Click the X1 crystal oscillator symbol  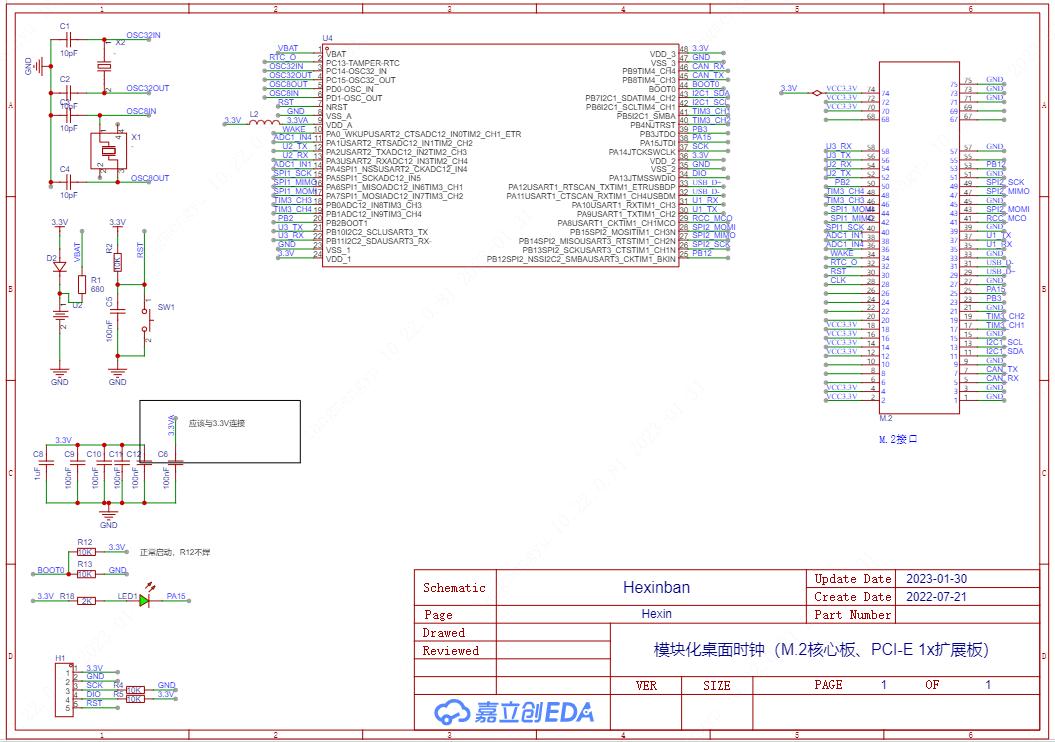point(109,153)
